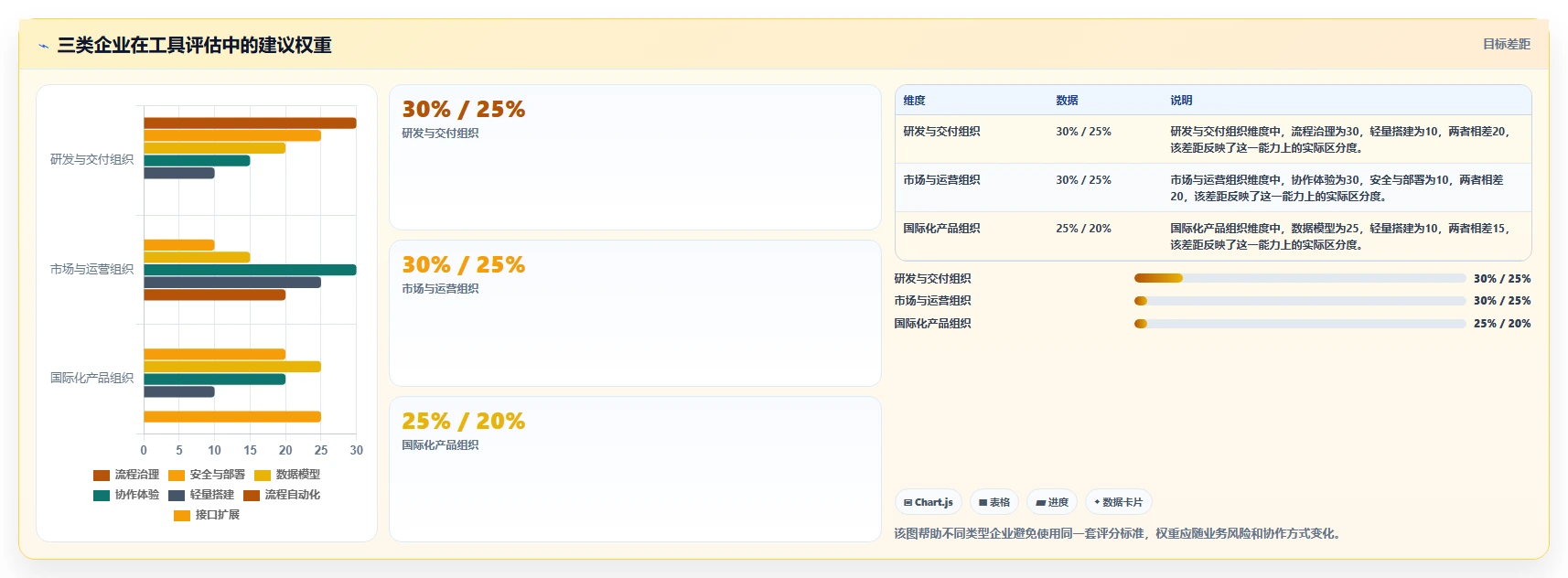The image size is (1568, 578).
Task: Click the x-axis tick value 30
Action: coord(356,450)
